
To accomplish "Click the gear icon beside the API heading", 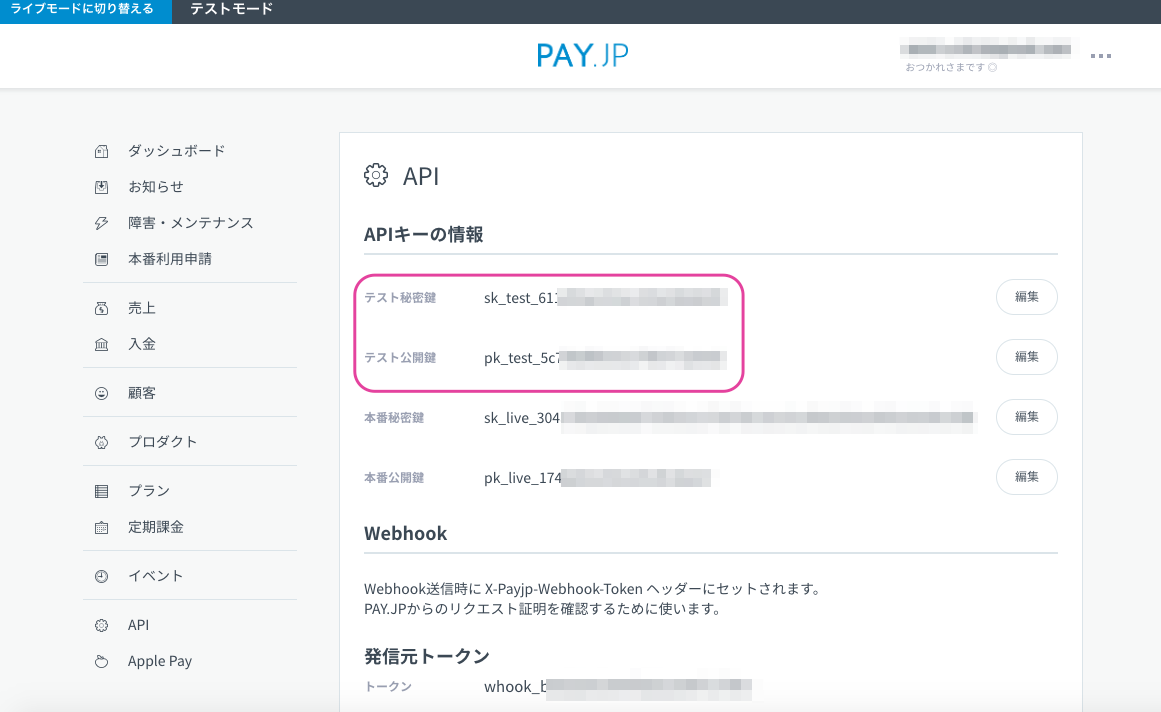I will [375, 174].
